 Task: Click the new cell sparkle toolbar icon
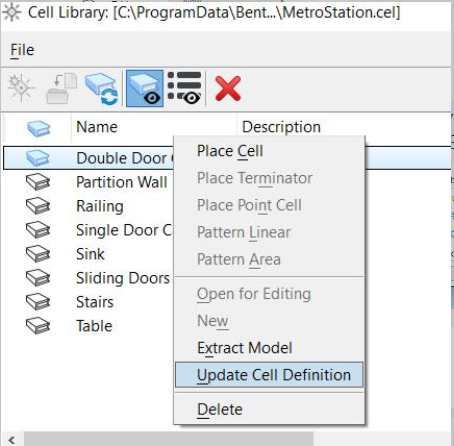(x=21, y=88)
